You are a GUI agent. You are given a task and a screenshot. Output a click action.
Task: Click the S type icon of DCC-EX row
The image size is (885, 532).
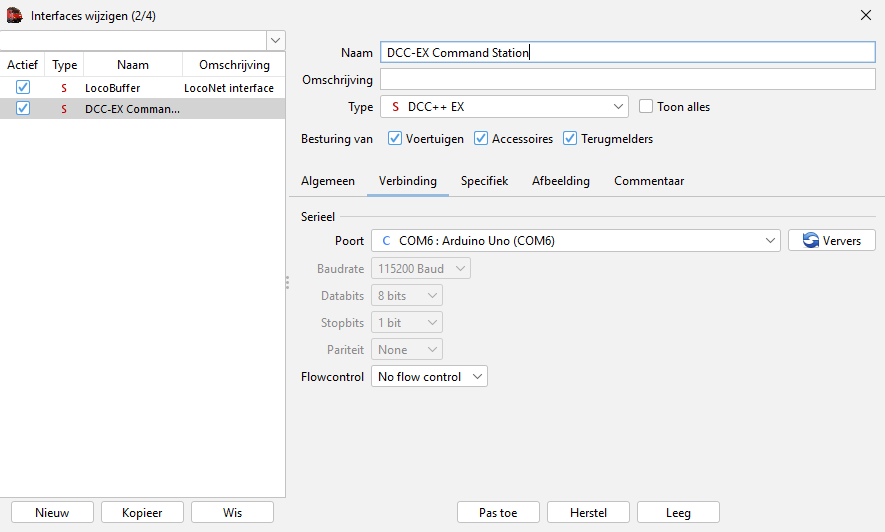[x=64, y=109]
